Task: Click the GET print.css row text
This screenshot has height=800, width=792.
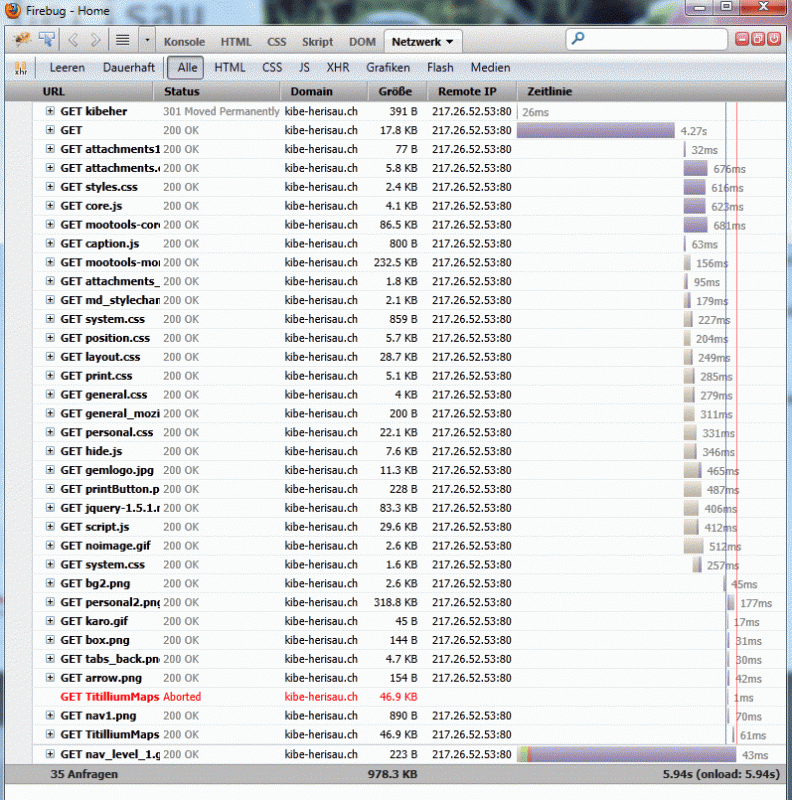Action: [x=96, y=376]
